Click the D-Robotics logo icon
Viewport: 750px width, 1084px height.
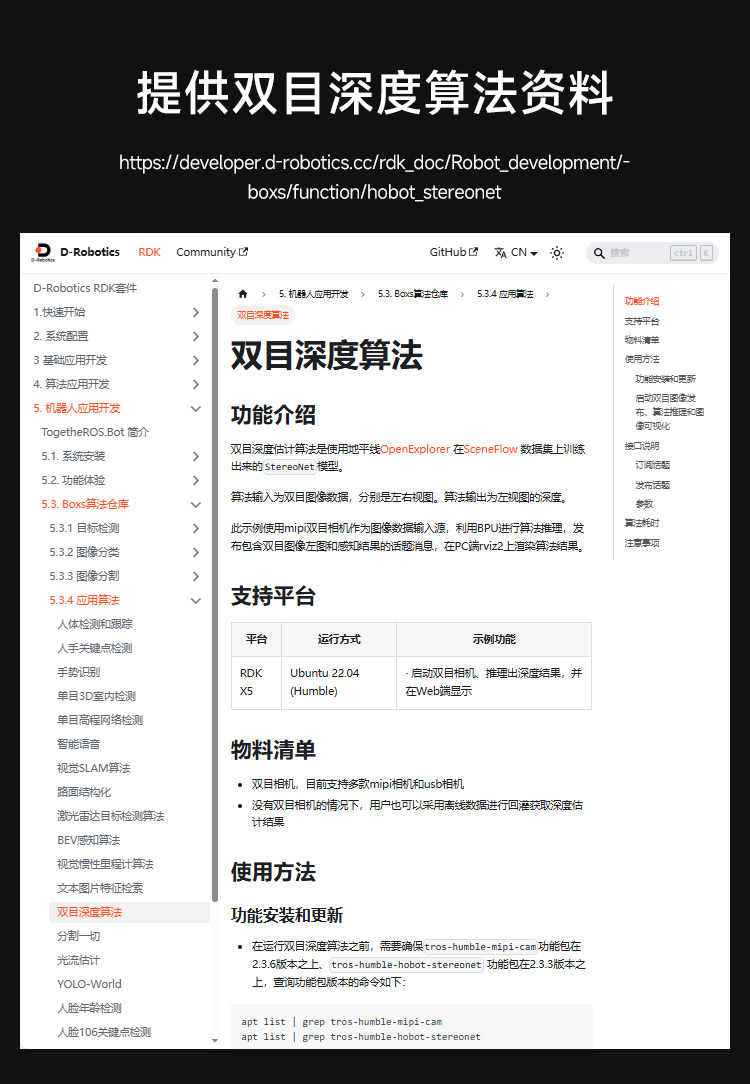[43, 252]
